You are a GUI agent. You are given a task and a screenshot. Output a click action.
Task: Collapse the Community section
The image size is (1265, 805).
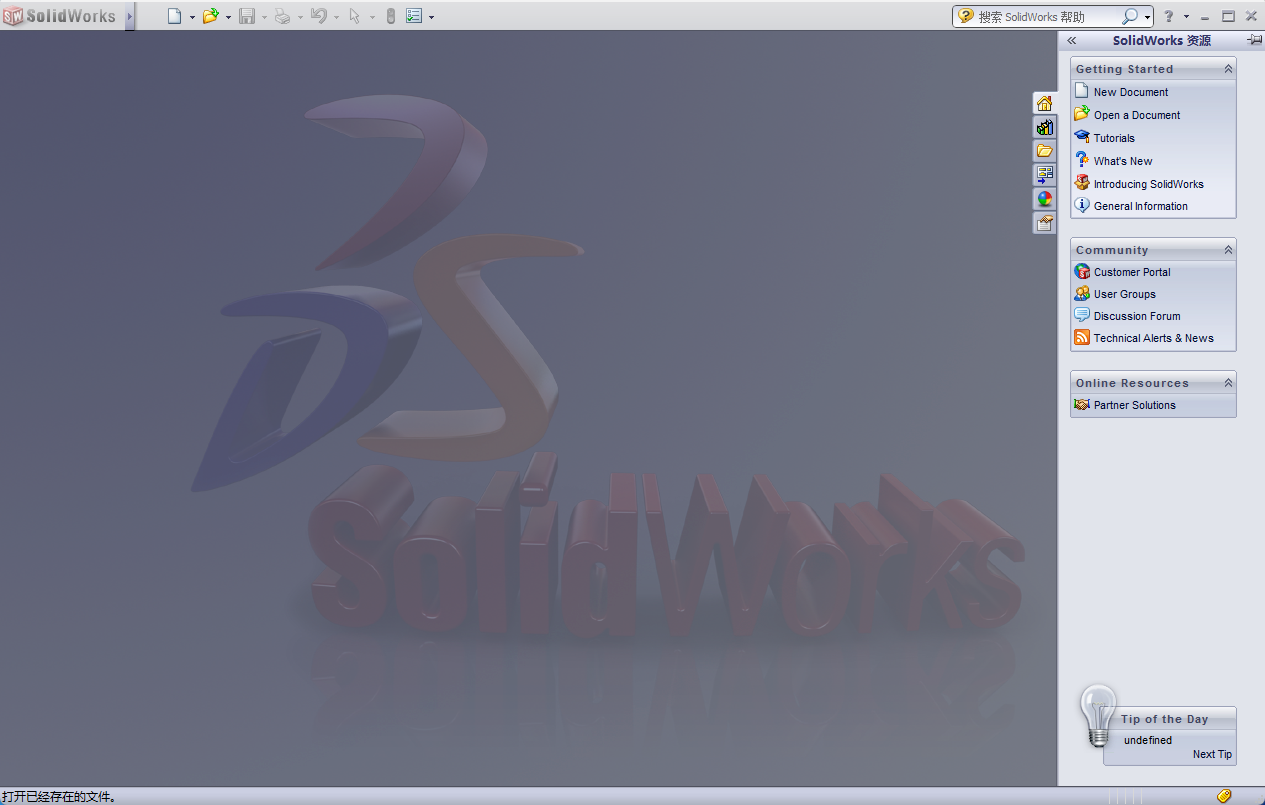coord(1227,249)
